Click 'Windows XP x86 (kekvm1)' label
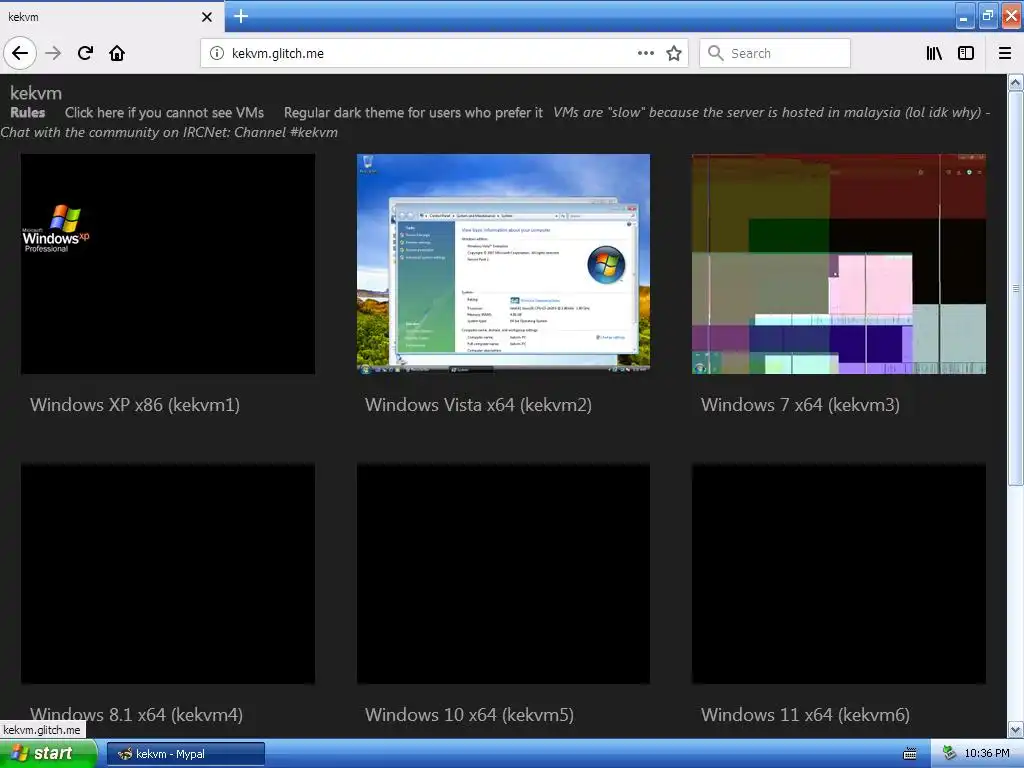1024x768 pixels. click(x=135, y=405)
